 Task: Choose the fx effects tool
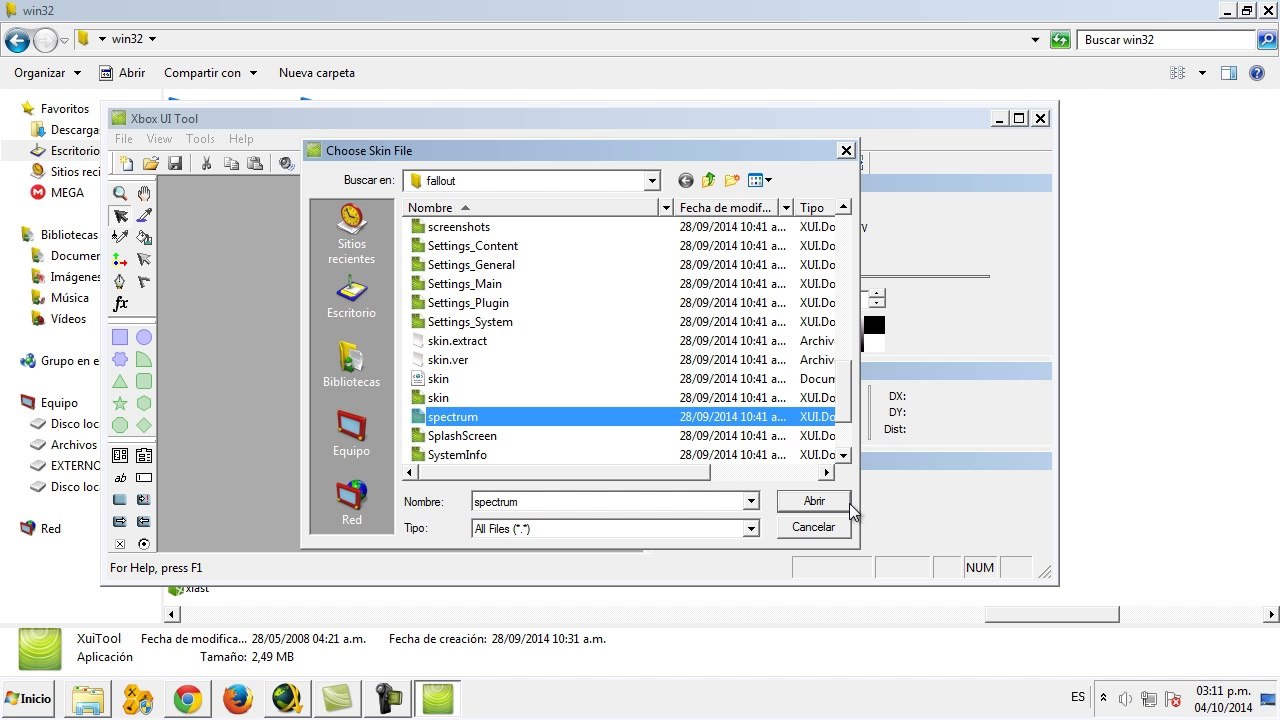pos(120,303)
